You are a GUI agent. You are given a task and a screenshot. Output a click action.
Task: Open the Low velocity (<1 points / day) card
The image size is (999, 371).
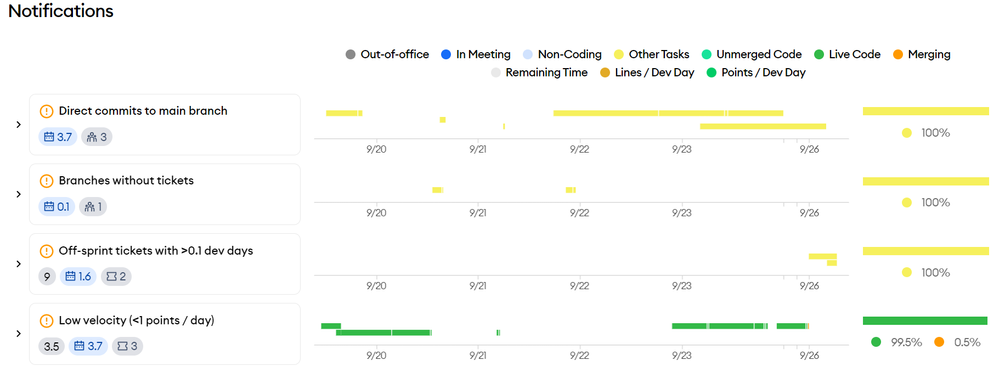(x=165, y=333)
